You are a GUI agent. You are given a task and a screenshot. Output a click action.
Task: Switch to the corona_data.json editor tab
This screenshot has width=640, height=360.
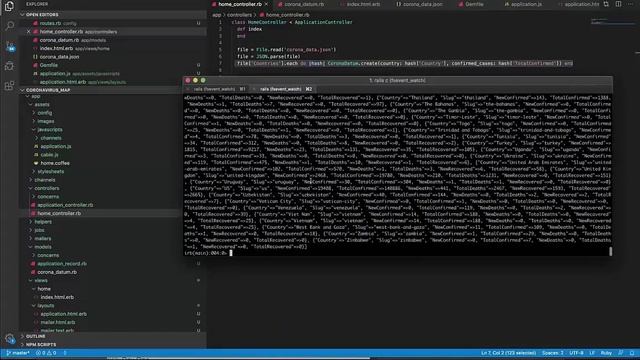coord(422,4)
